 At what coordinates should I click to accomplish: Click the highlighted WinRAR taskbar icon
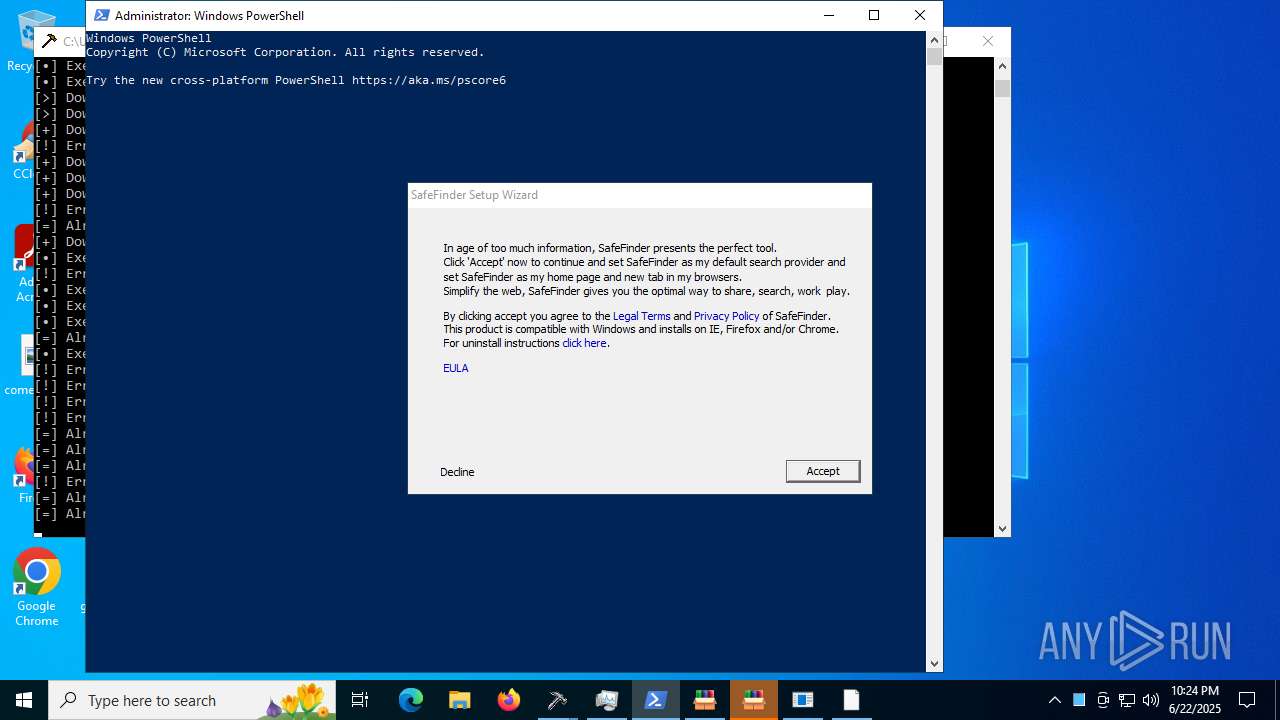click(753, 700)
